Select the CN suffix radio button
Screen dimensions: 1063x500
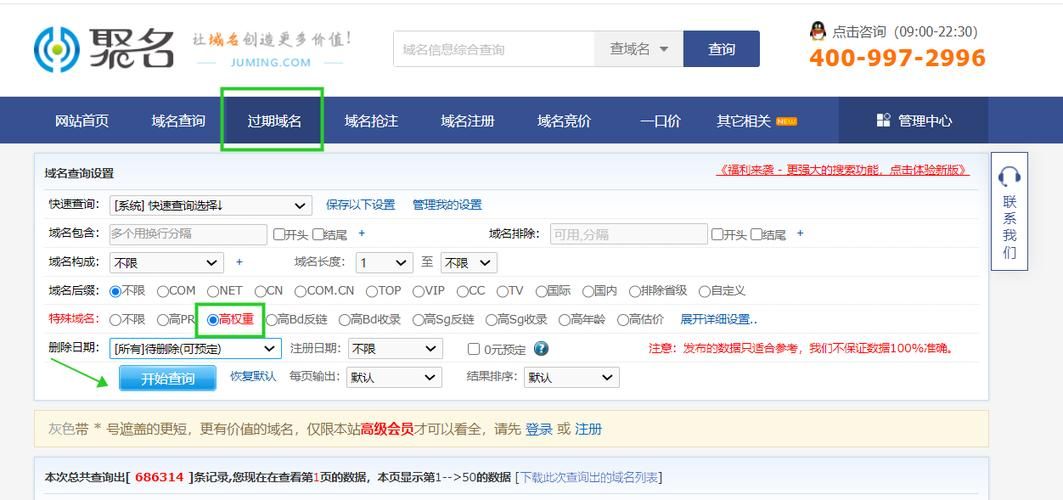point(260,291)
